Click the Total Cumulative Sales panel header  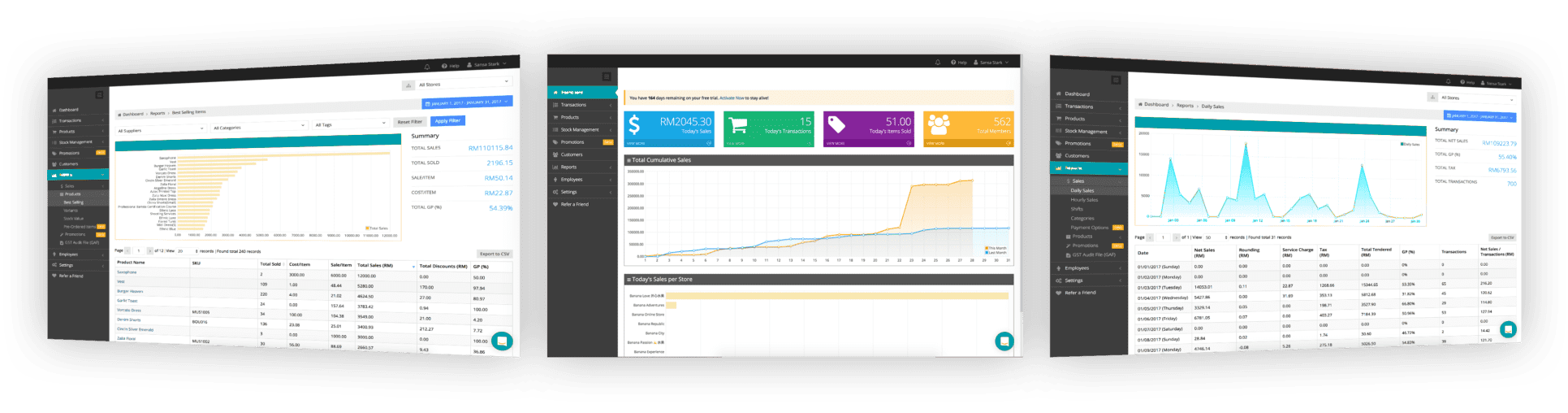(819, 160)
